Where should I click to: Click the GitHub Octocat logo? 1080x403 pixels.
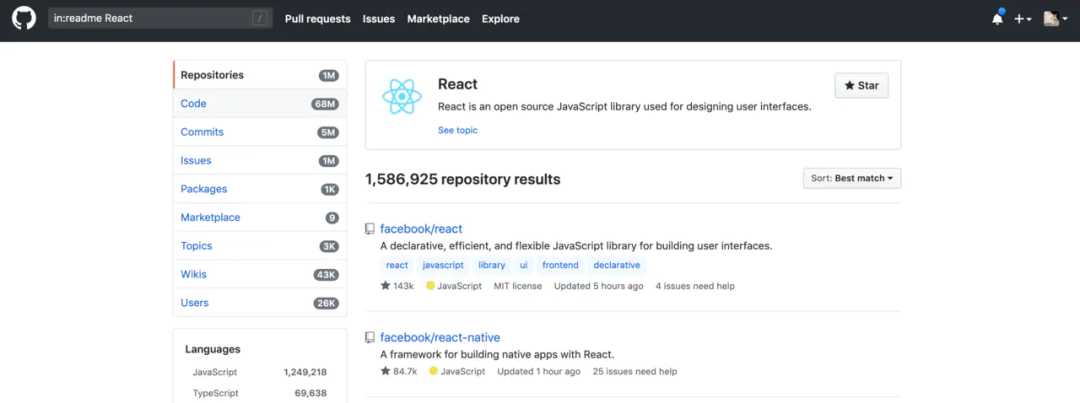23,19
